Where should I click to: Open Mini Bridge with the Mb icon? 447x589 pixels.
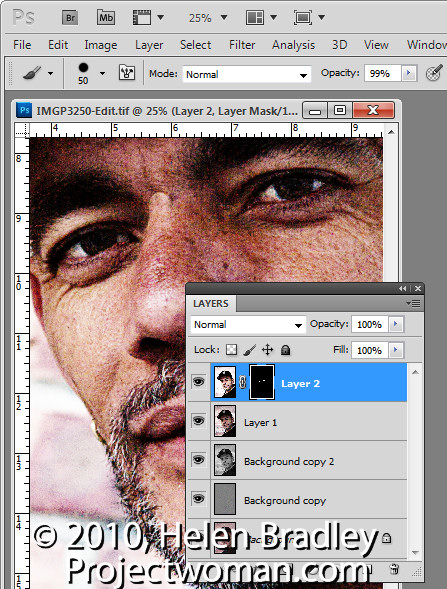click(106, 18)
